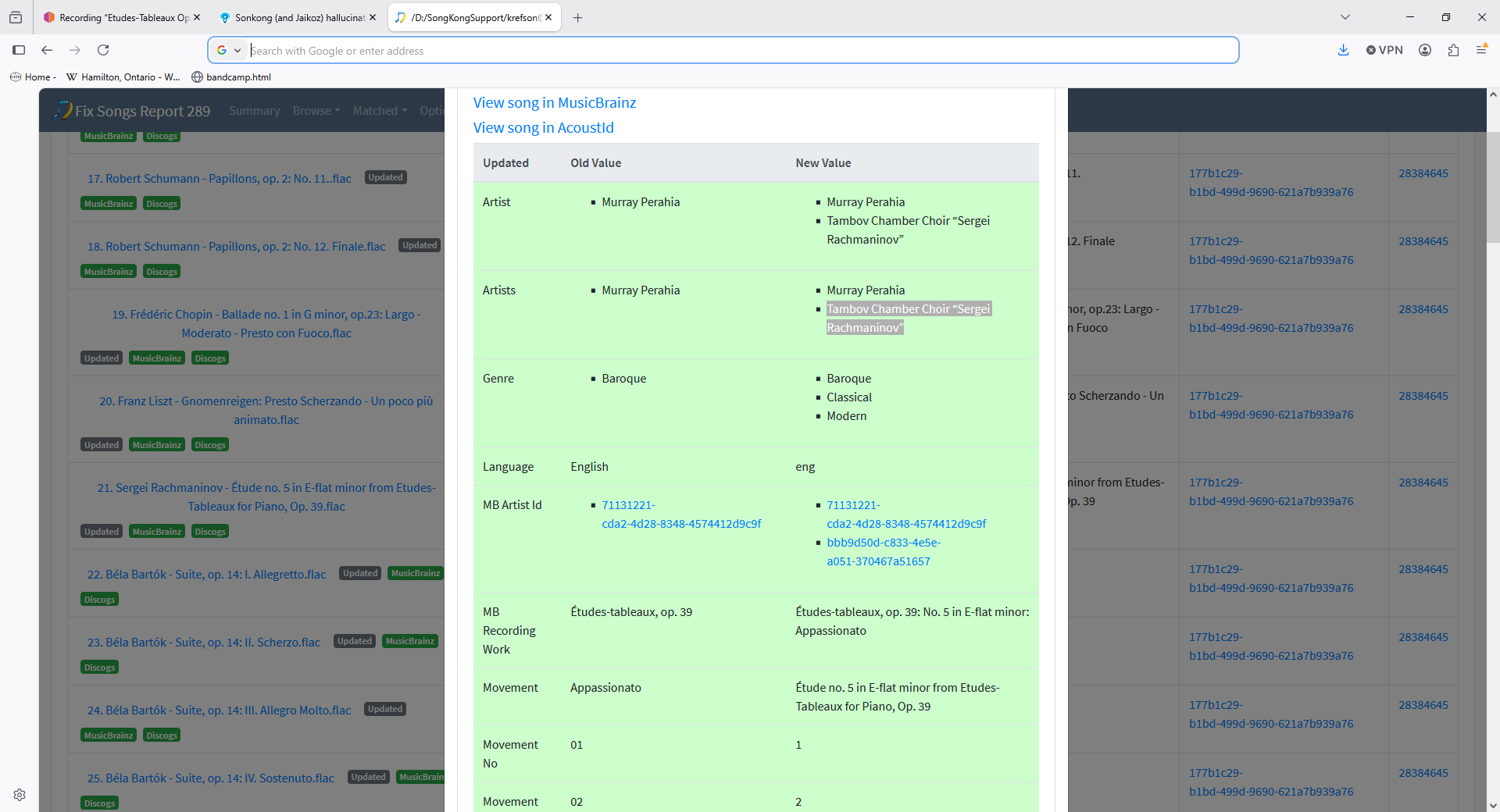Click Discogs badge under Bartók II. Scherzo

[x=99, y=667]
